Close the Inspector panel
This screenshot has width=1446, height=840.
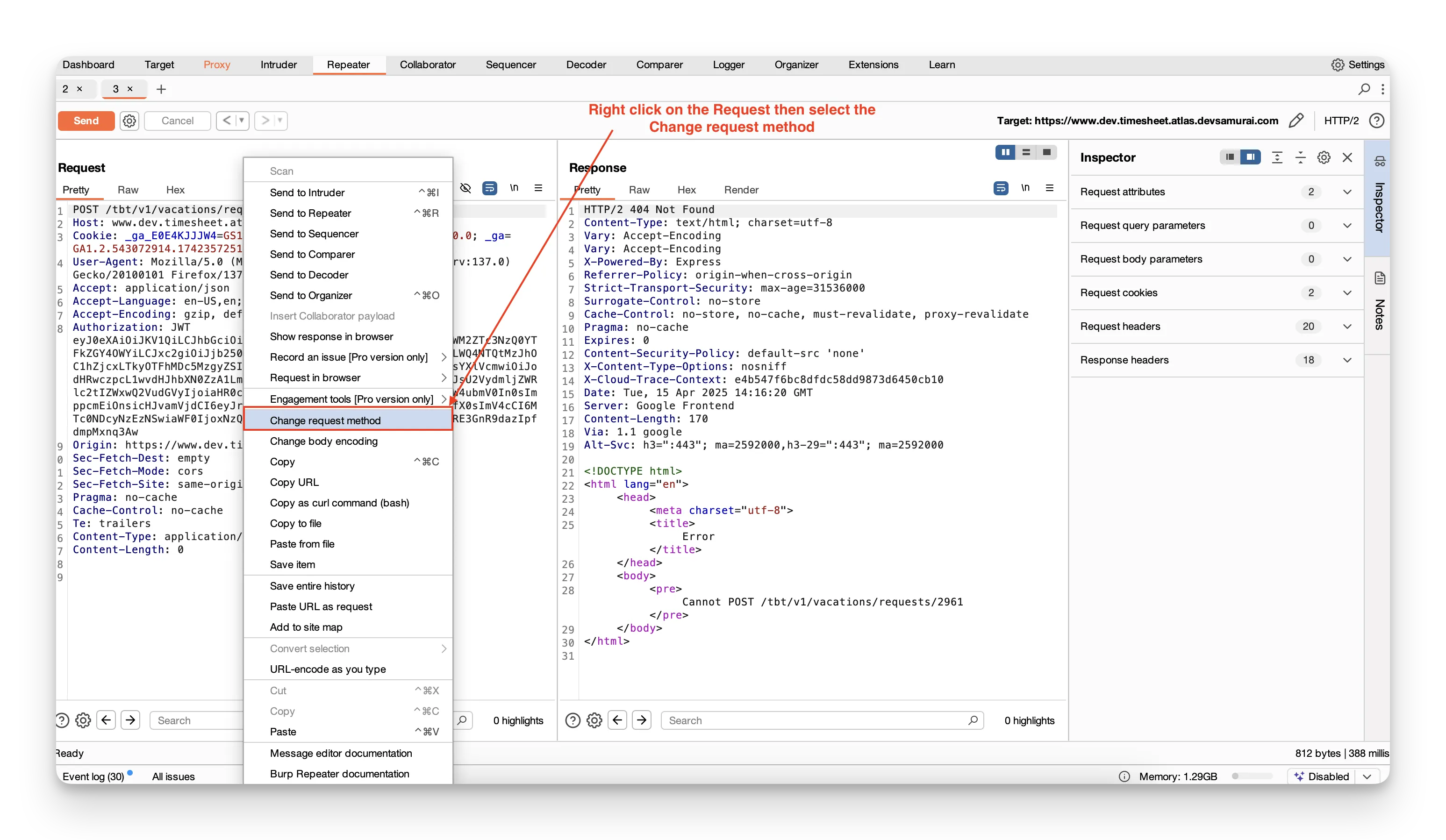1347,157
